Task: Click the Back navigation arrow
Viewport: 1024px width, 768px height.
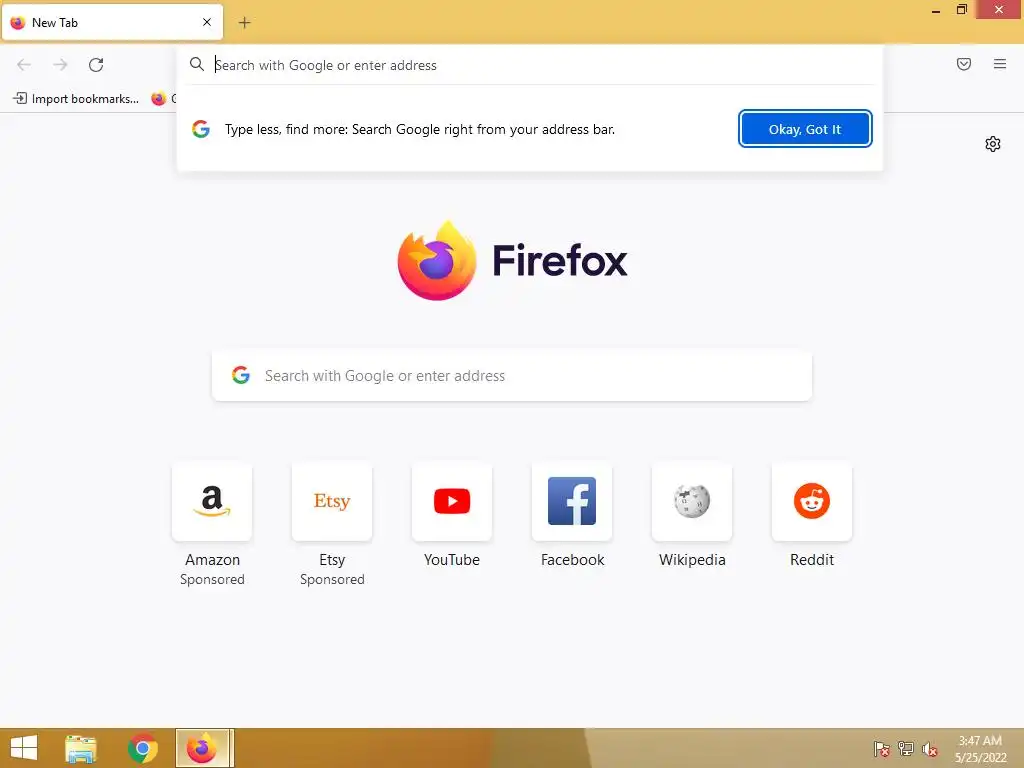Action: point(24,65)
